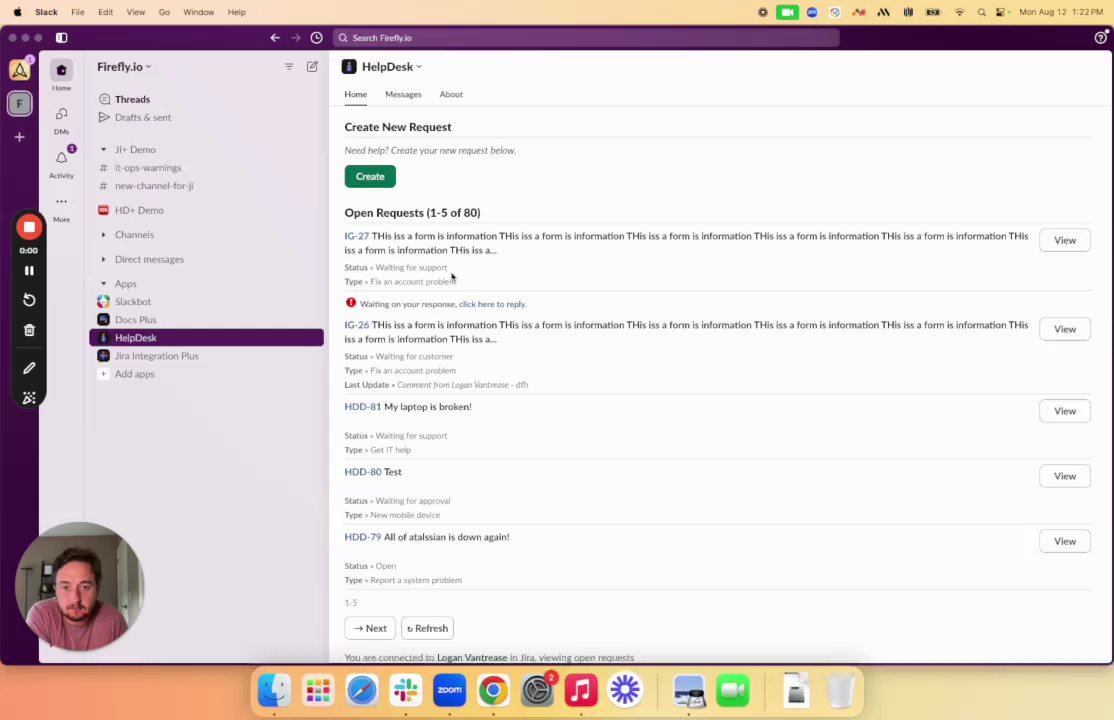
Task: Go forward in Slack history
Action: pyautogui.click(x=296, y=38)
